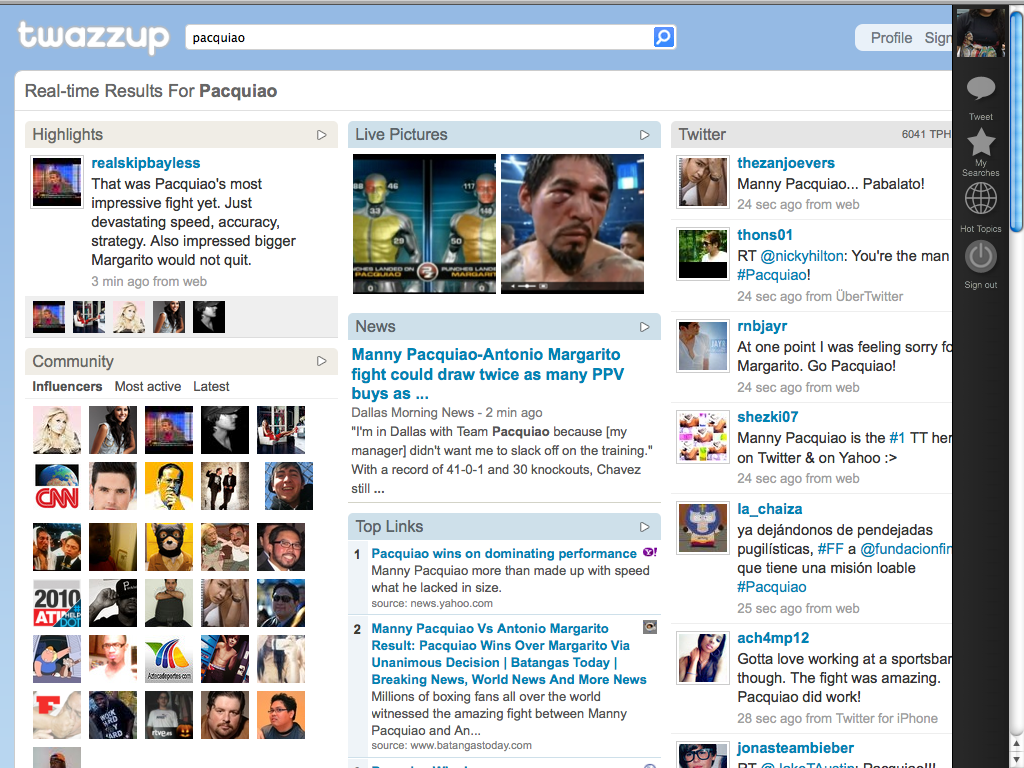Open thons01 profile picture

pos(703,253)
